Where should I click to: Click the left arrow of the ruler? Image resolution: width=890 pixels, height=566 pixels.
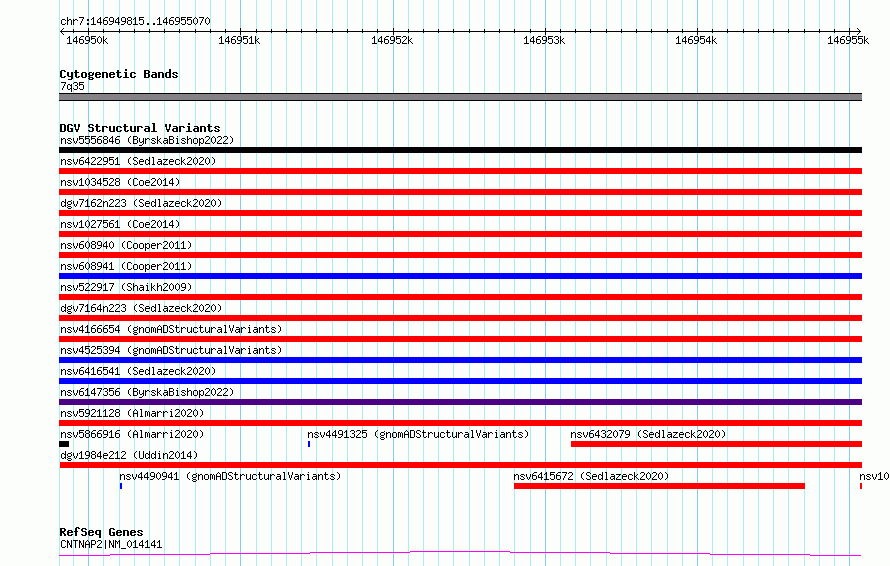(x=62, y=31)
